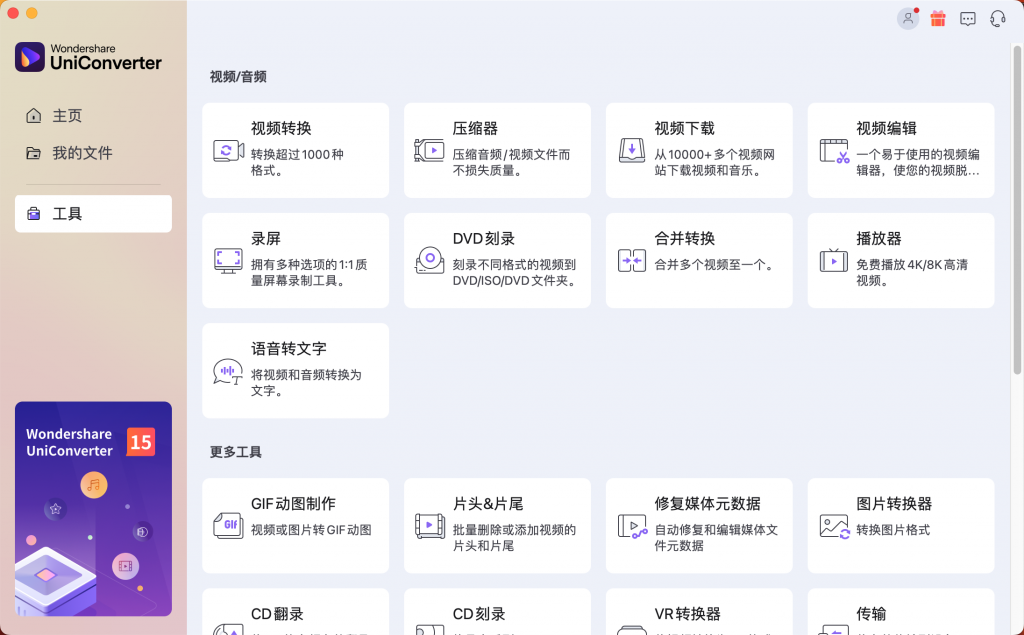Click the home icon beside 主页
The height and width of the screenshot is (635, 1024).
(33, 116)
